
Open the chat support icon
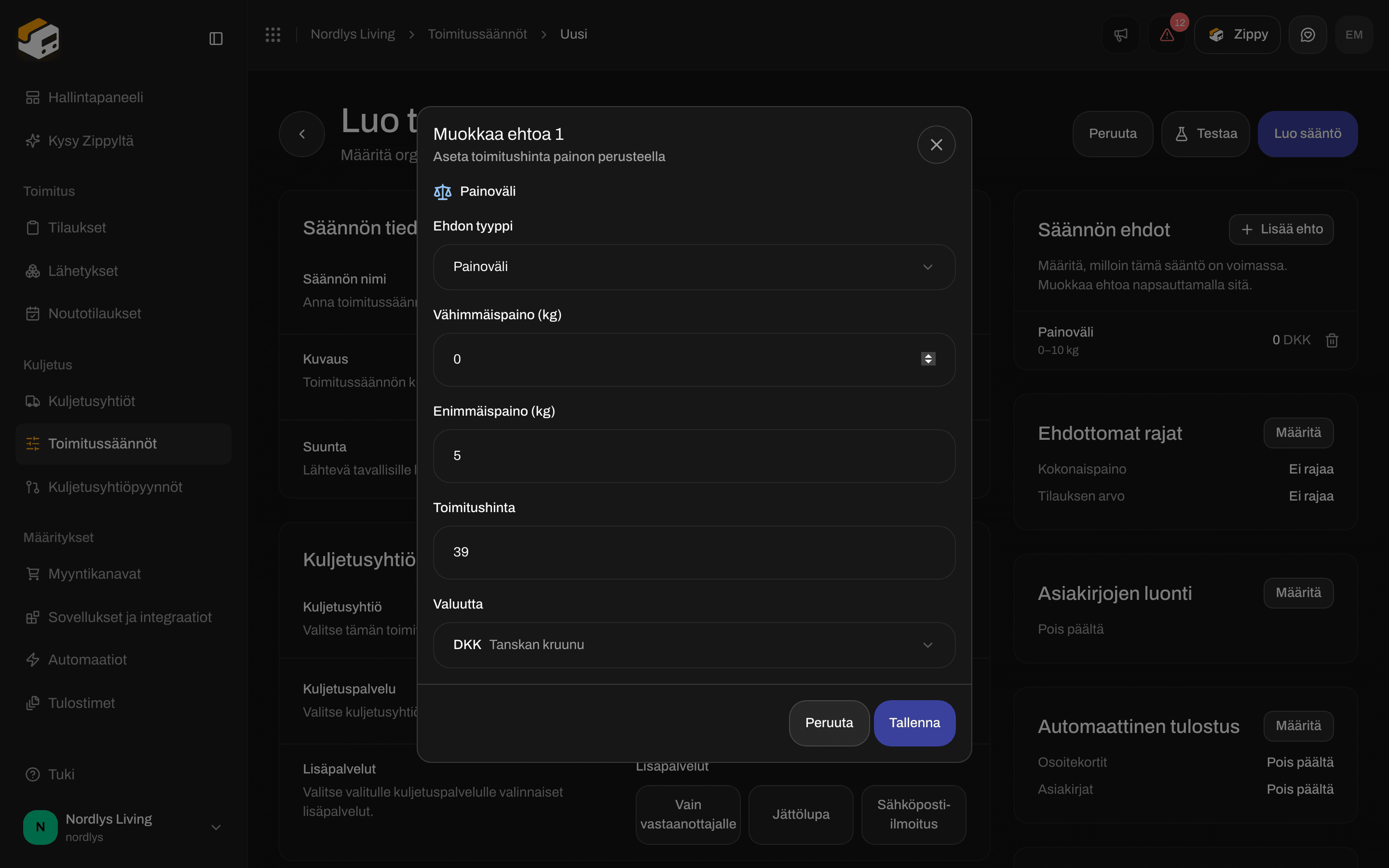point(1307,34)
